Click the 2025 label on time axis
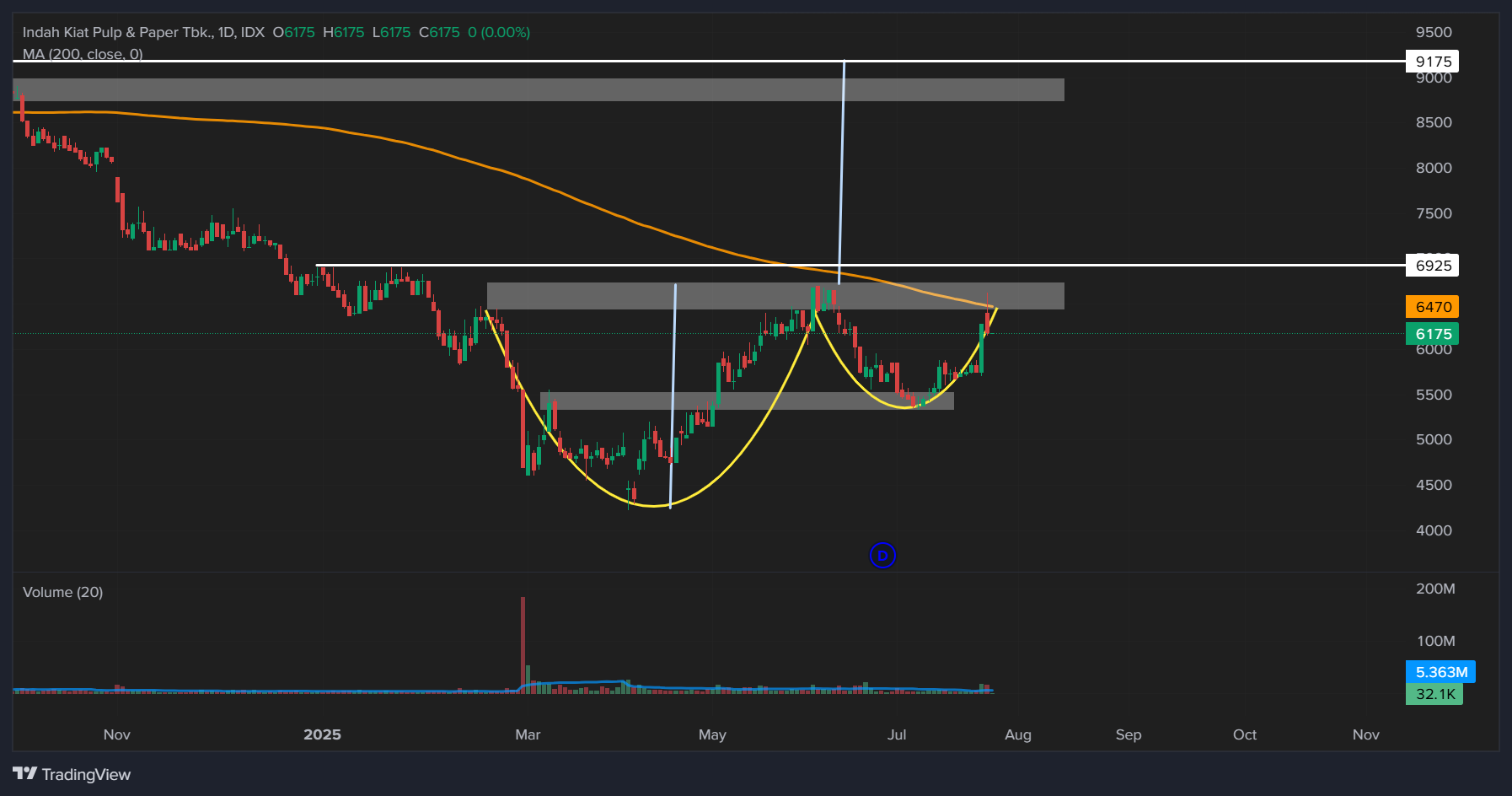This screenshot has width=1512, height=796. [323, 734]
